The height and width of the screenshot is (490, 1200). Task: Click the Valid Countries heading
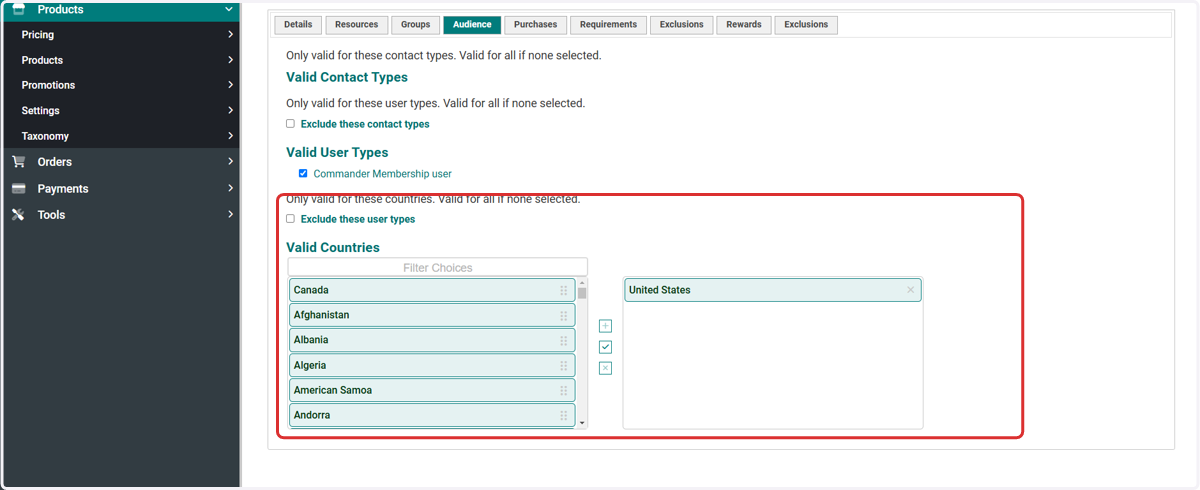pyautogui.click(x=333, y=247)
